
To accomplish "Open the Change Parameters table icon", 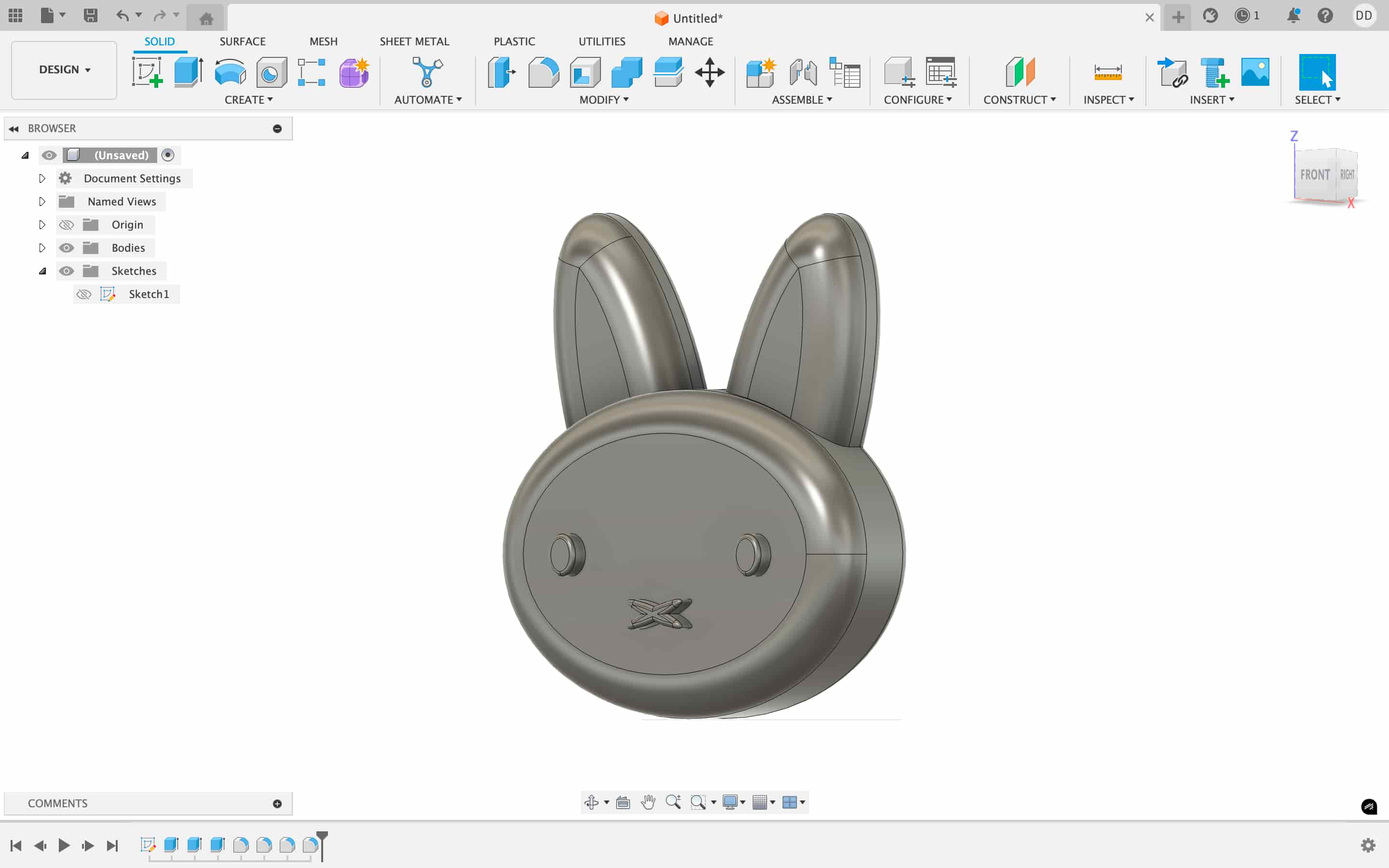I will coord(941,72).
